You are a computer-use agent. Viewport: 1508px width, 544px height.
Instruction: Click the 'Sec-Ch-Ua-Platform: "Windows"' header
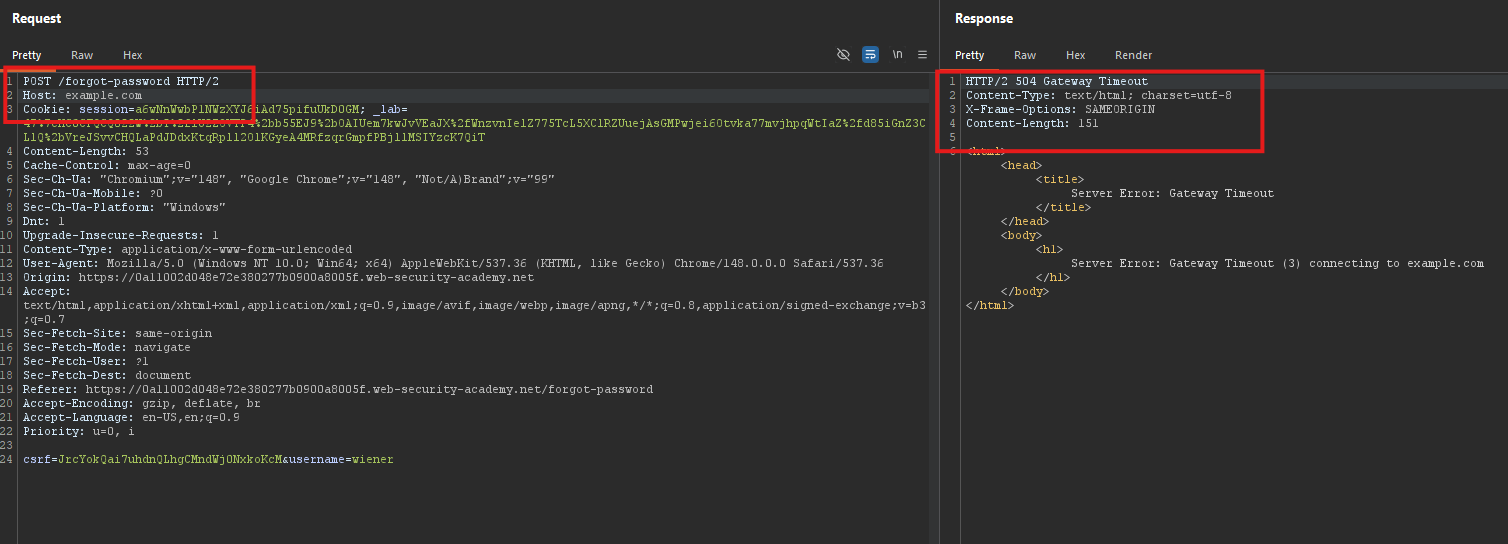[x=124, y=207]
